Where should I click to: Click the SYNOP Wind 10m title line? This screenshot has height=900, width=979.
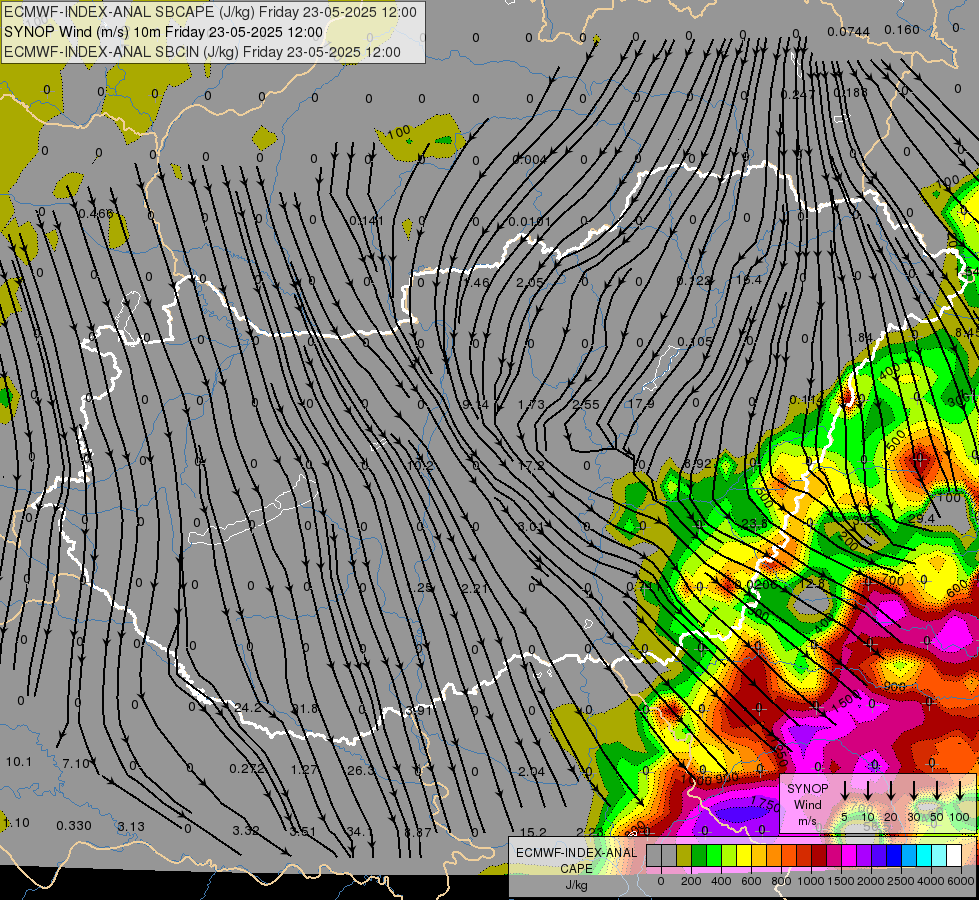(164, 32)
